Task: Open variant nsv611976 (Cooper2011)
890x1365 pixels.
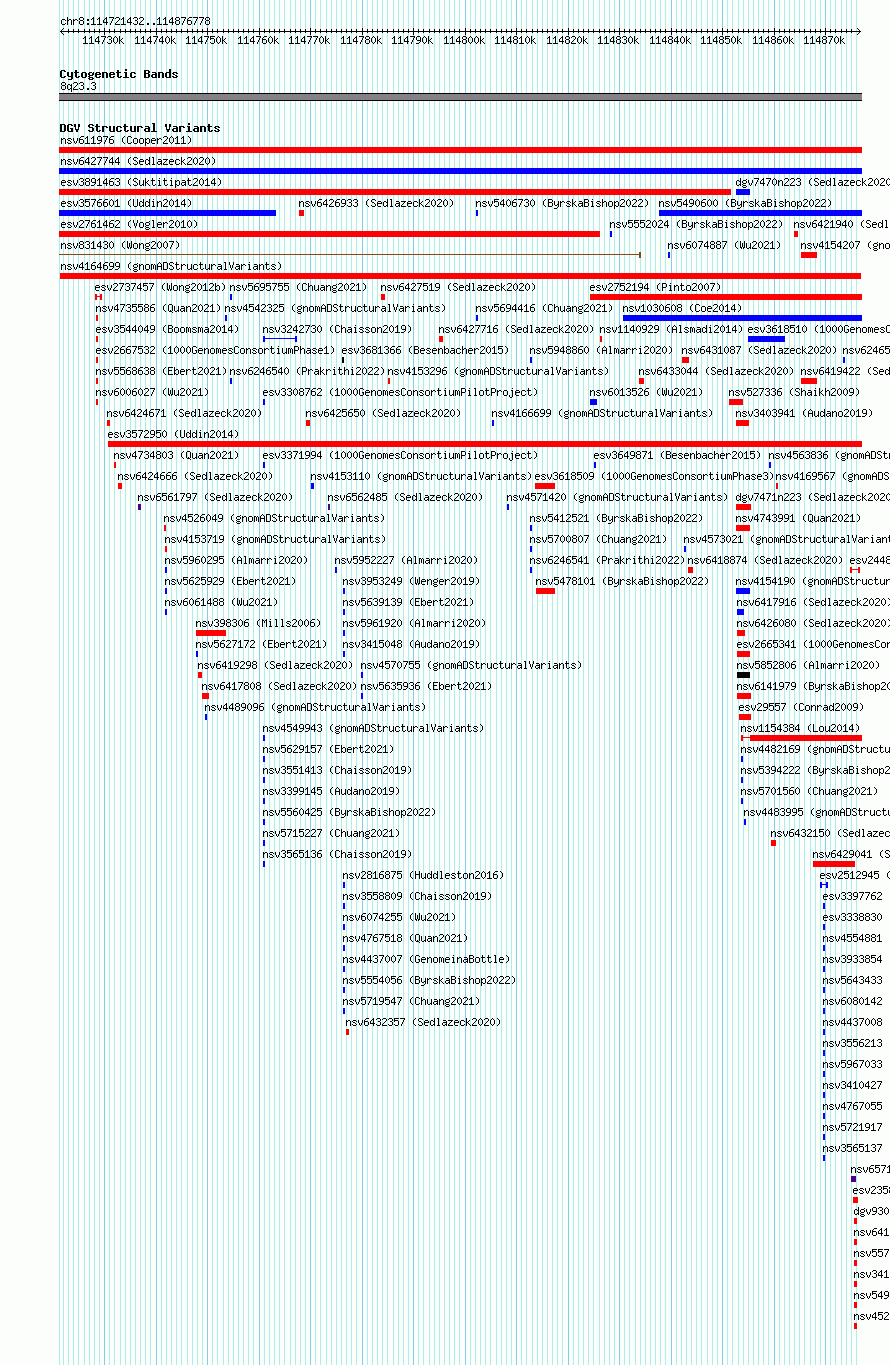Action: [x=126, y=140]
